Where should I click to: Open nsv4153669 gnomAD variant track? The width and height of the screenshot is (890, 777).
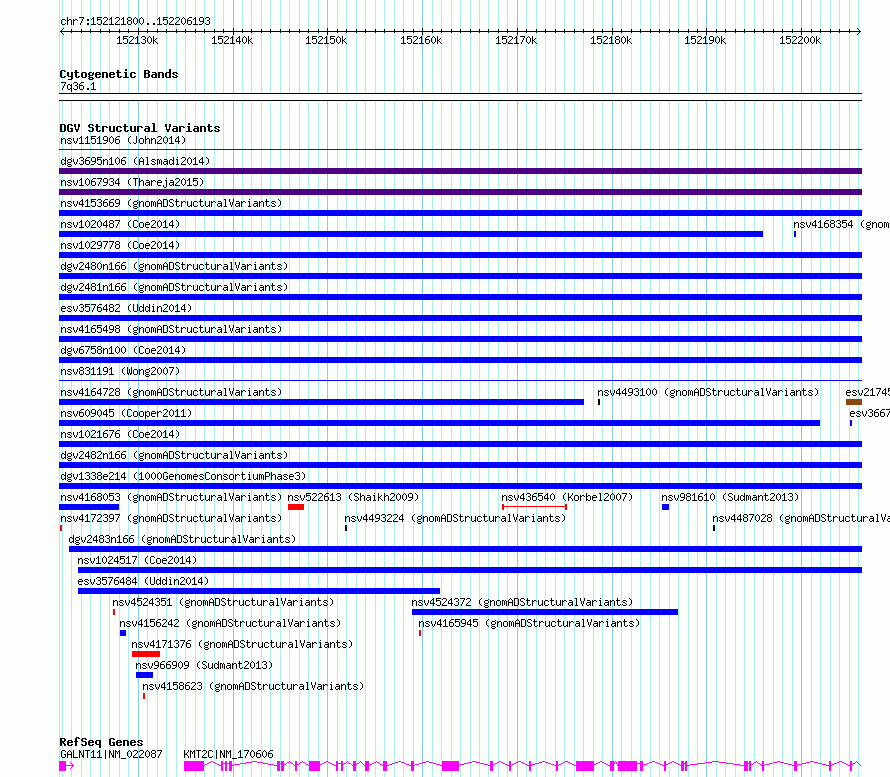pos(460,213)
